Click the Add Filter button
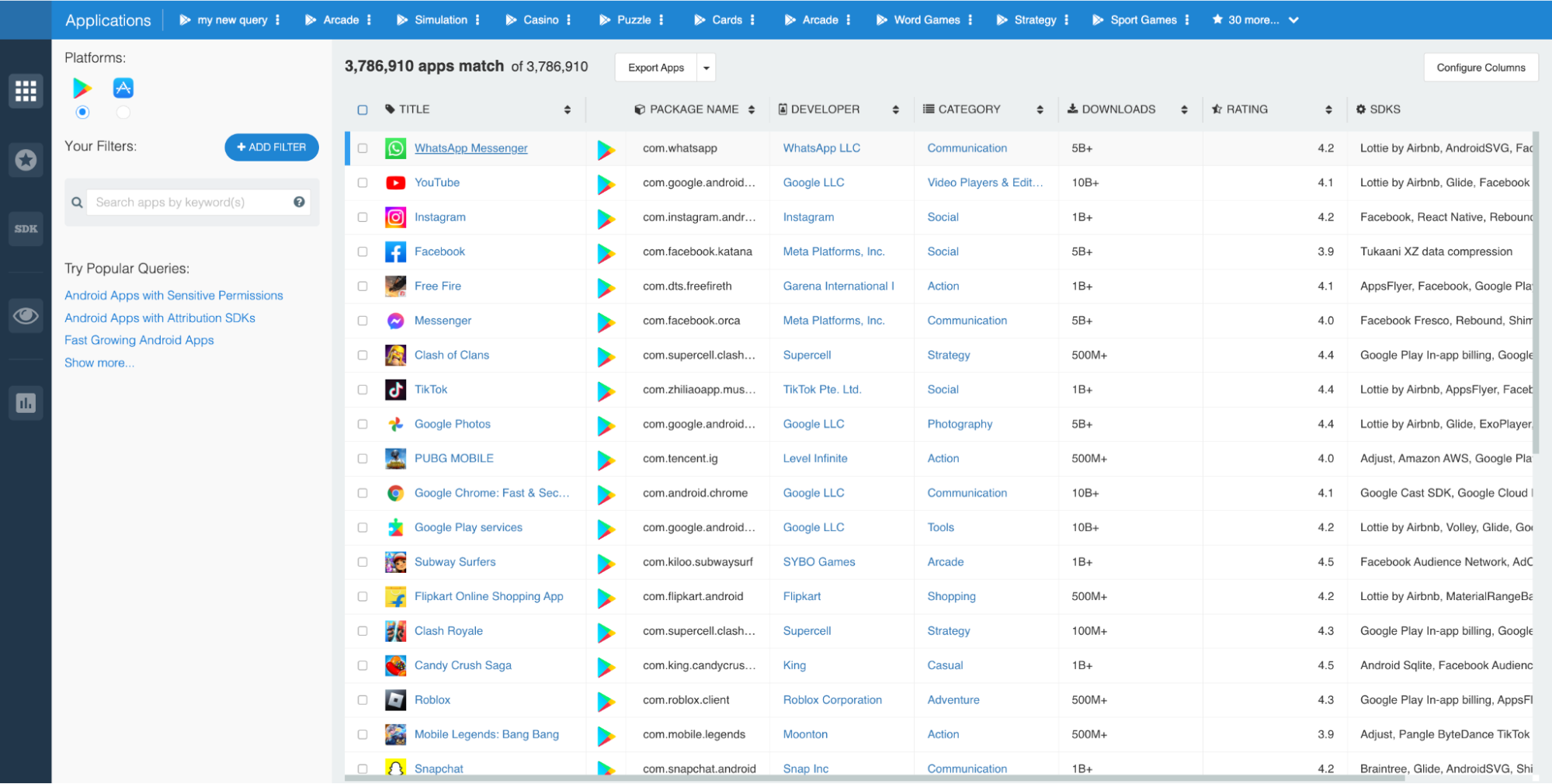This screenshot has height=784, width=1552. [272, 147]
